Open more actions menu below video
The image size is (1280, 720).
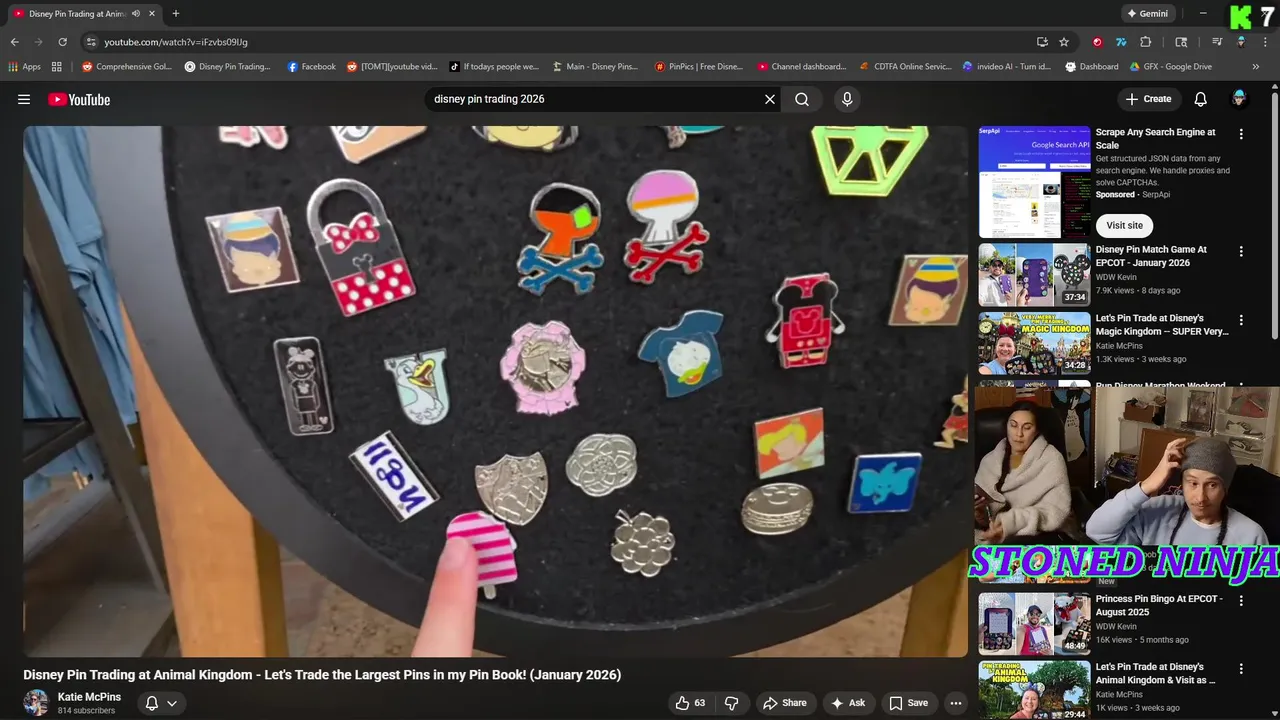956,703
